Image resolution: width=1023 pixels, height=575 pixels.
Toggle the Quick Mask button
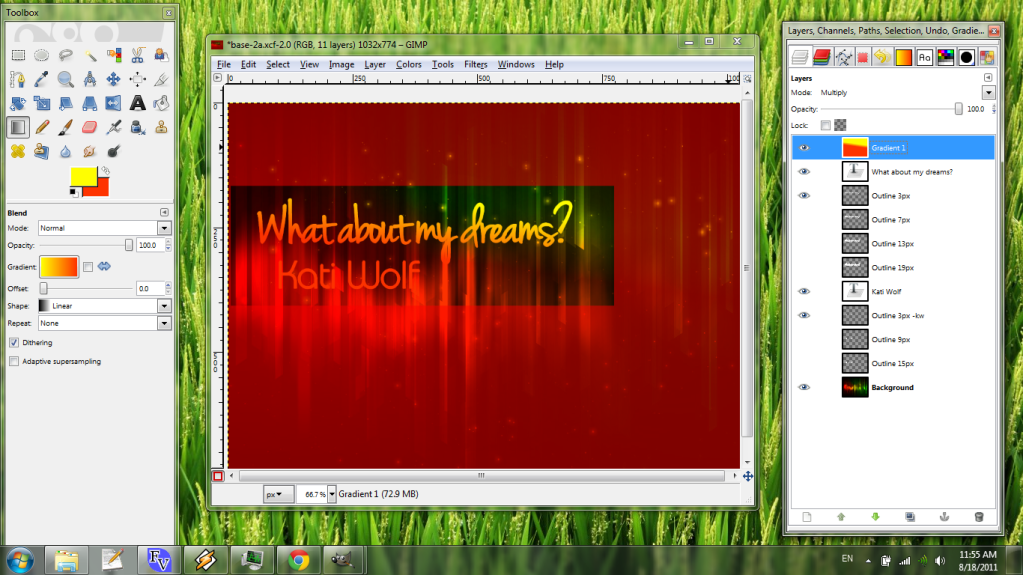tap(218, 476)
